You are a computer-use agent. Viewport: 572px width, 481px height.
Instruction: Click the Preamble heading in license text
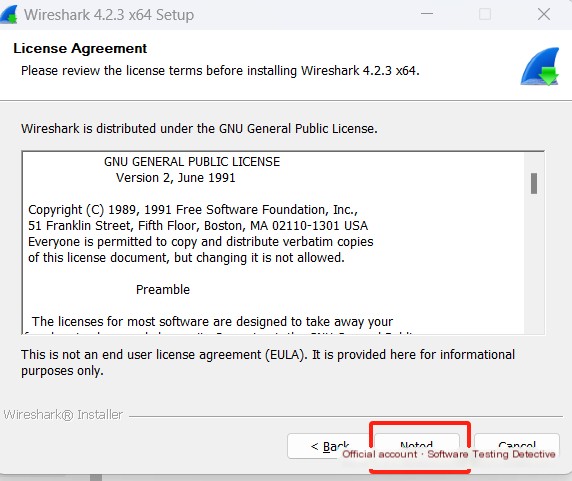163,290
